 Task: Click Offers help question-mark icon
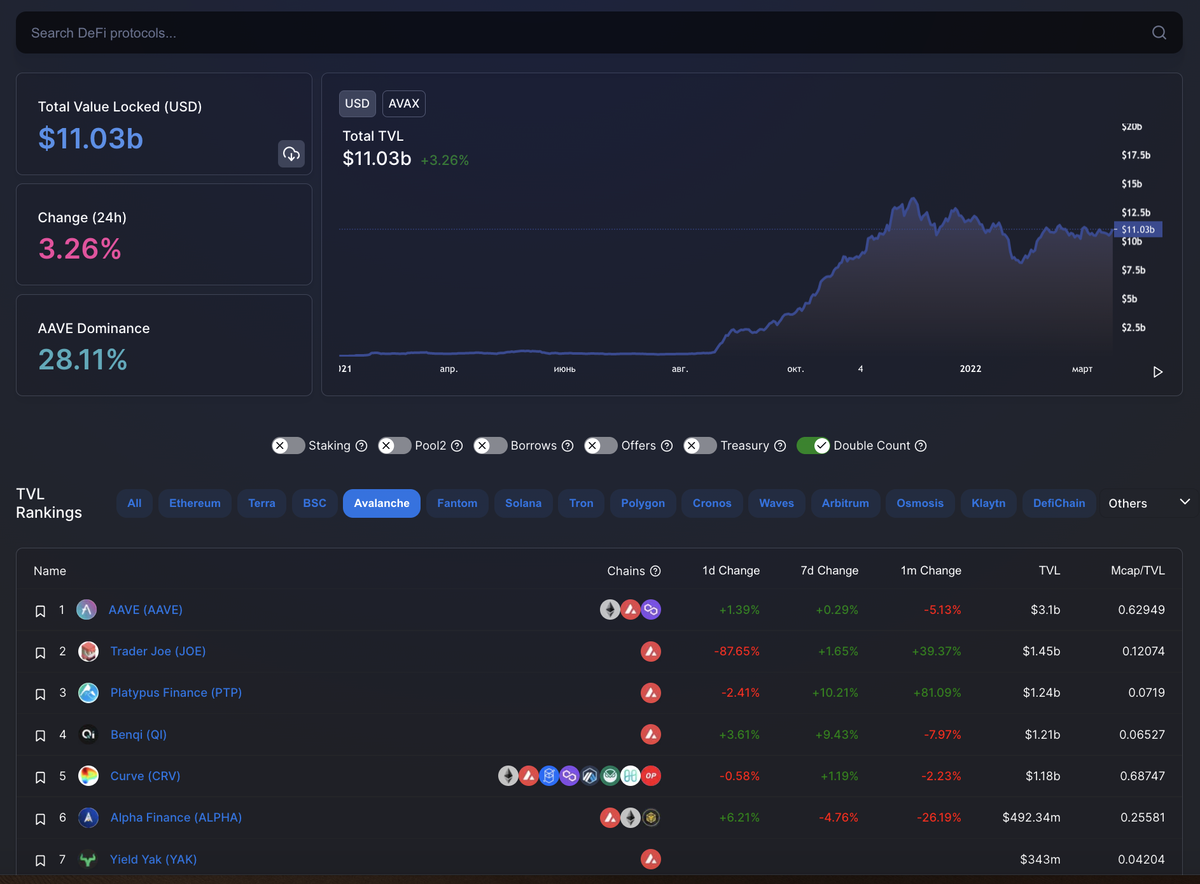[x=667, y=446]
